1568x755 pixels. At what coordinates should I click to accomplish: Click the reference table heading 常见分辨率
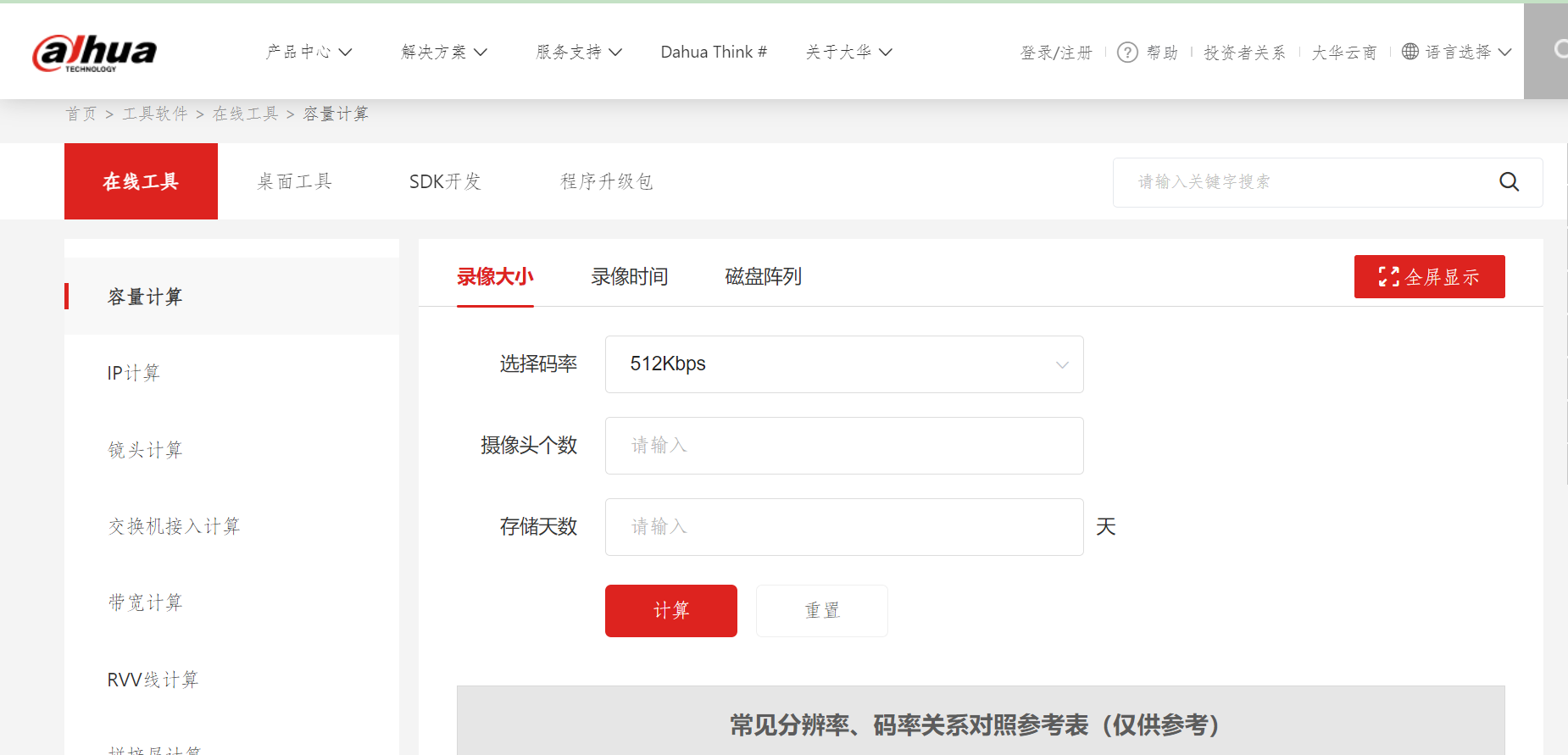(x=975, y=724)
